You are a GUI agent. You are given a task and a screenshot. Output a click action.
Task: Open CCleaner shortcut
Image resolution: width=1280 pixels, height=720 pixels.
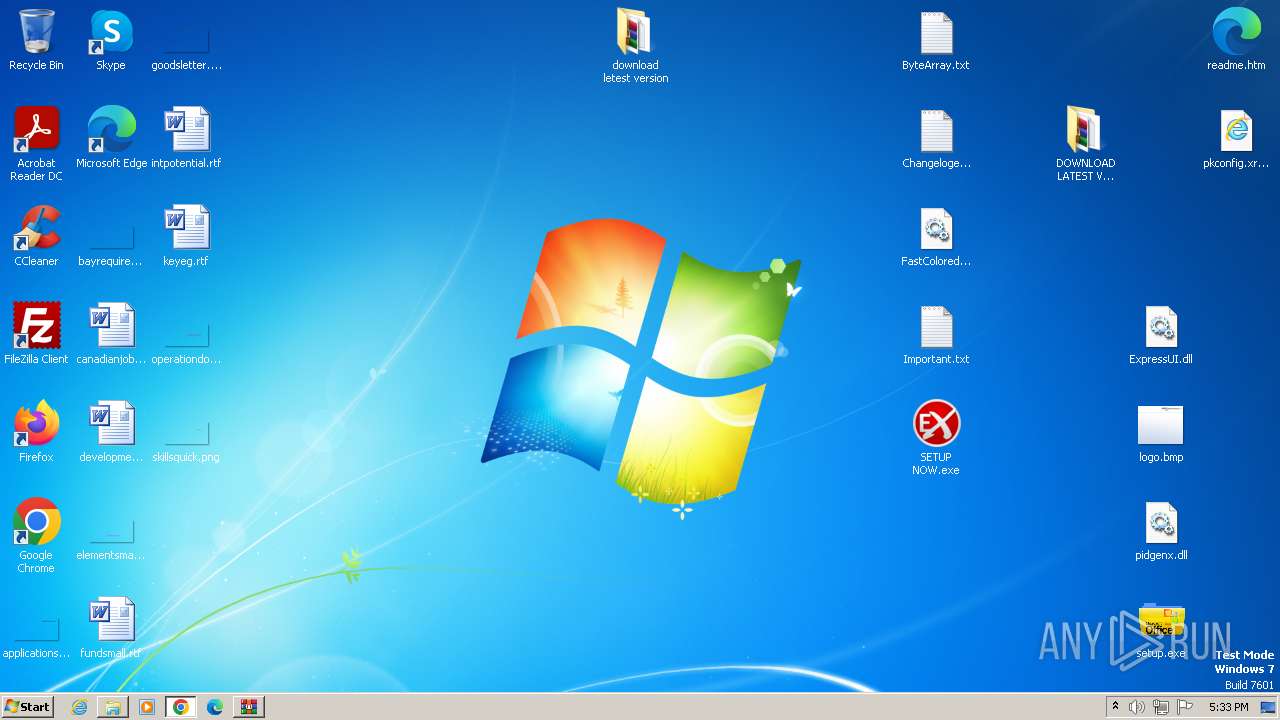pos(36,236)
